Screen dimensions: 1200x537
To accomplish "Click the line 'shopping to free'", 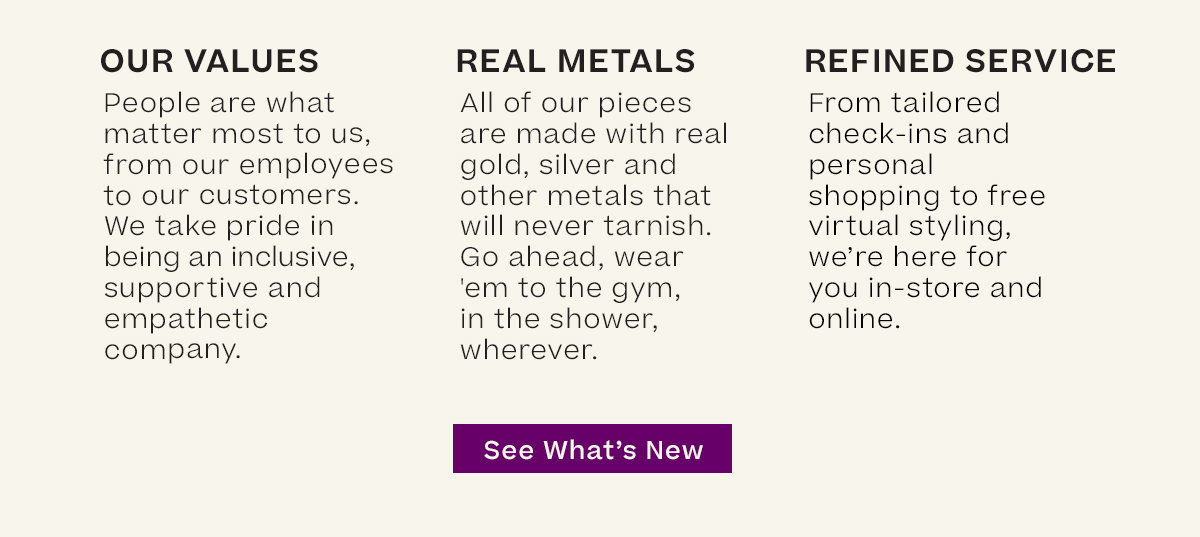I will (x=927, y=195).
